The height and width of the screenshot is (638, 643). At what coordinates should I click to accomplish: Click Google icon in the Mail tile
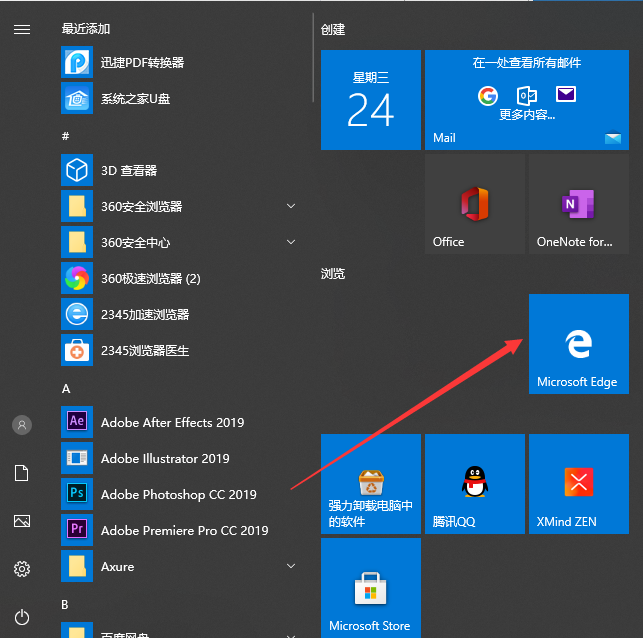tap(488, 96)
